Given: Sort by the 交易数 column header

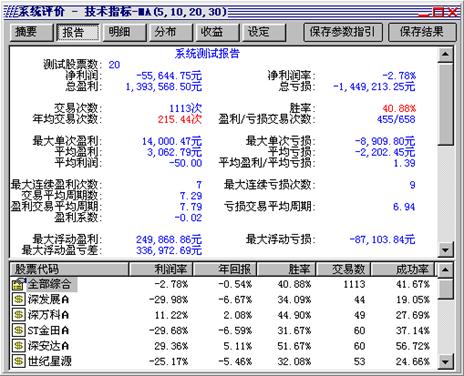Looking at the screenshot, I should tap(343, 269).
